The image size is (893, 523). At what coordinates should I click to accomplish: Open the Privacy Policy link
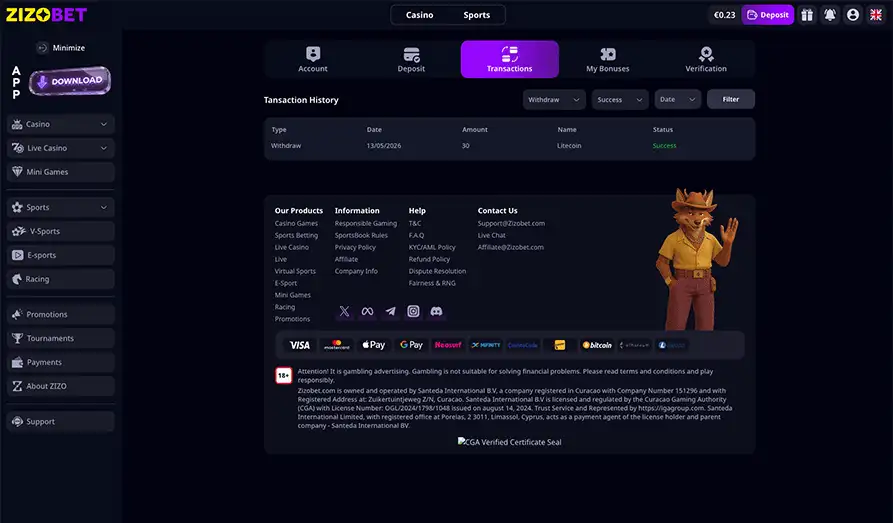click(355, 247)
